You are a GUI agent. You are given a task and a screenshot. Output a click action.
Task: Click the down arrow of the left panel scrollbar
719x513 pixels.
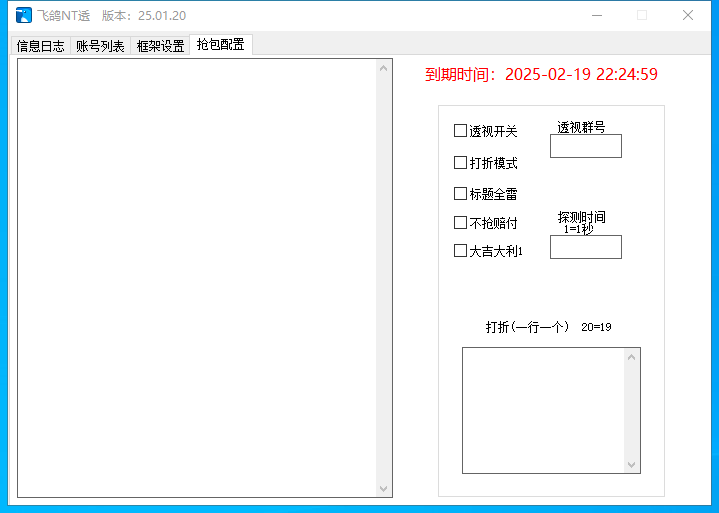click(384, 489)
